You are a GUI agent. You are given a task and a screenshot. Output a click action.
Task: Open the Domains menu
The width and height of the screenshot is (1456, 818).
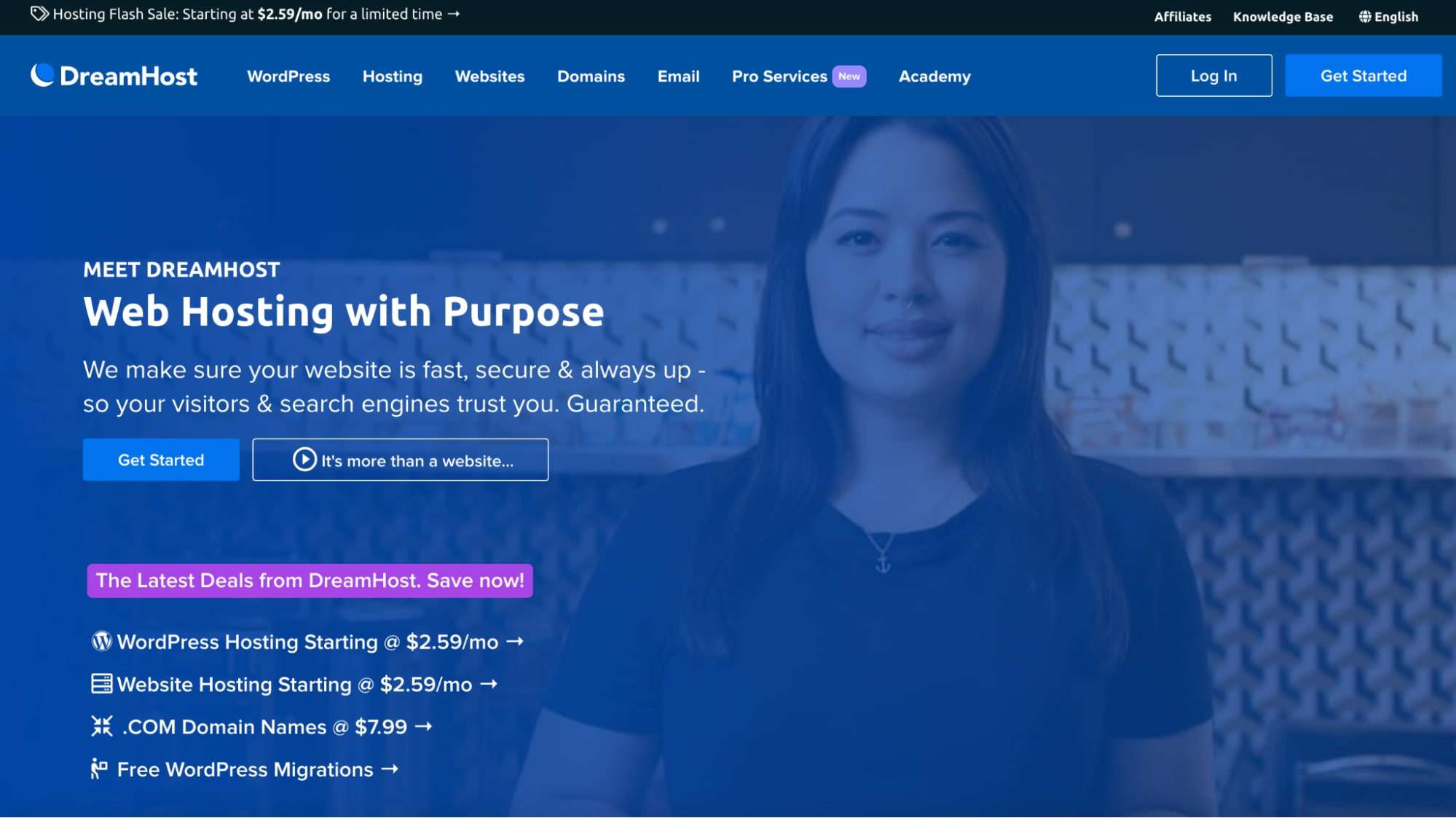[591, 76]
